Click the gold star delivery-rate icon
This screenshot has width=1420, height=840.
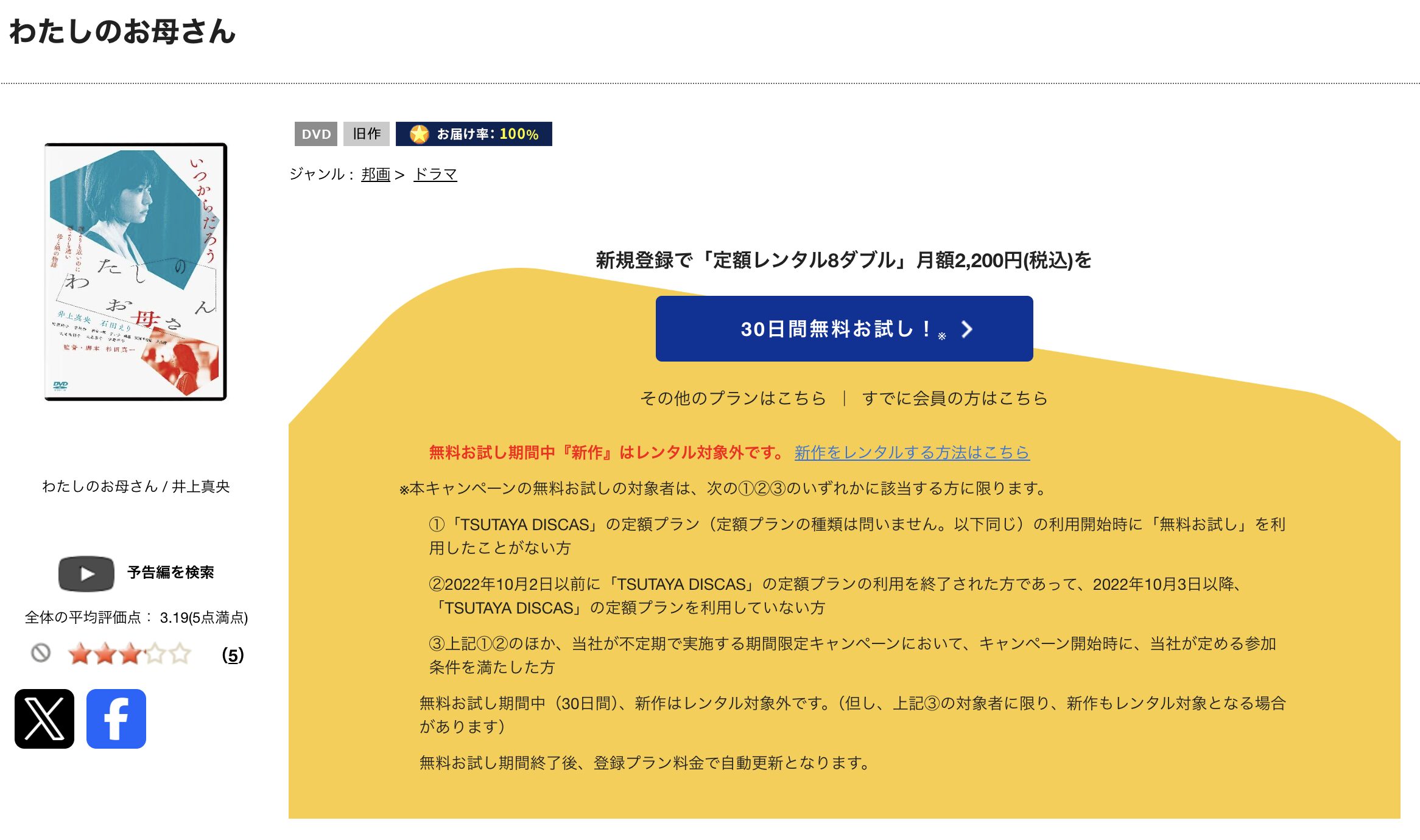pyautogui.click(x=419, y=134)
